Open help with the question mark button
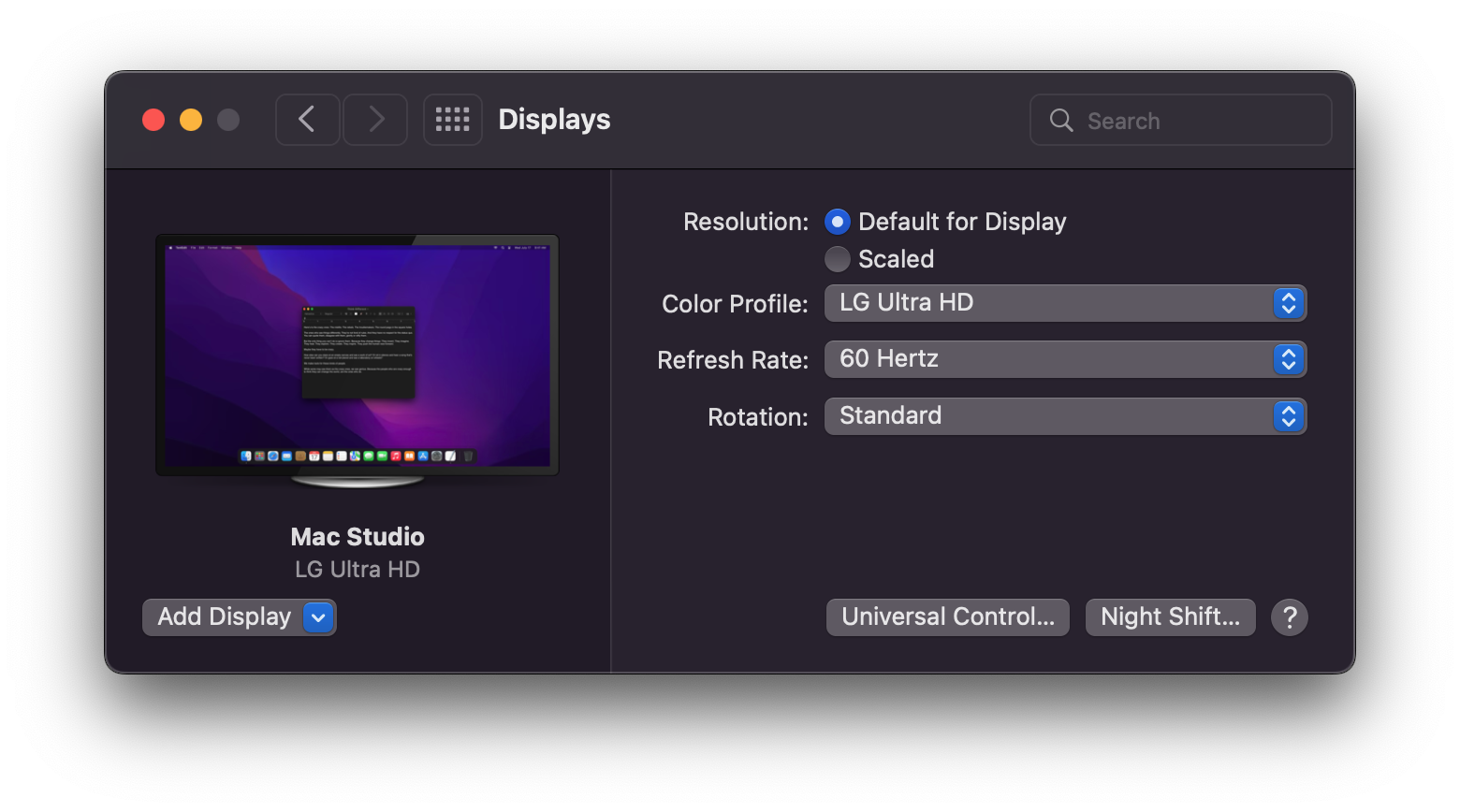1460x812 pixels. point(1289,617)
